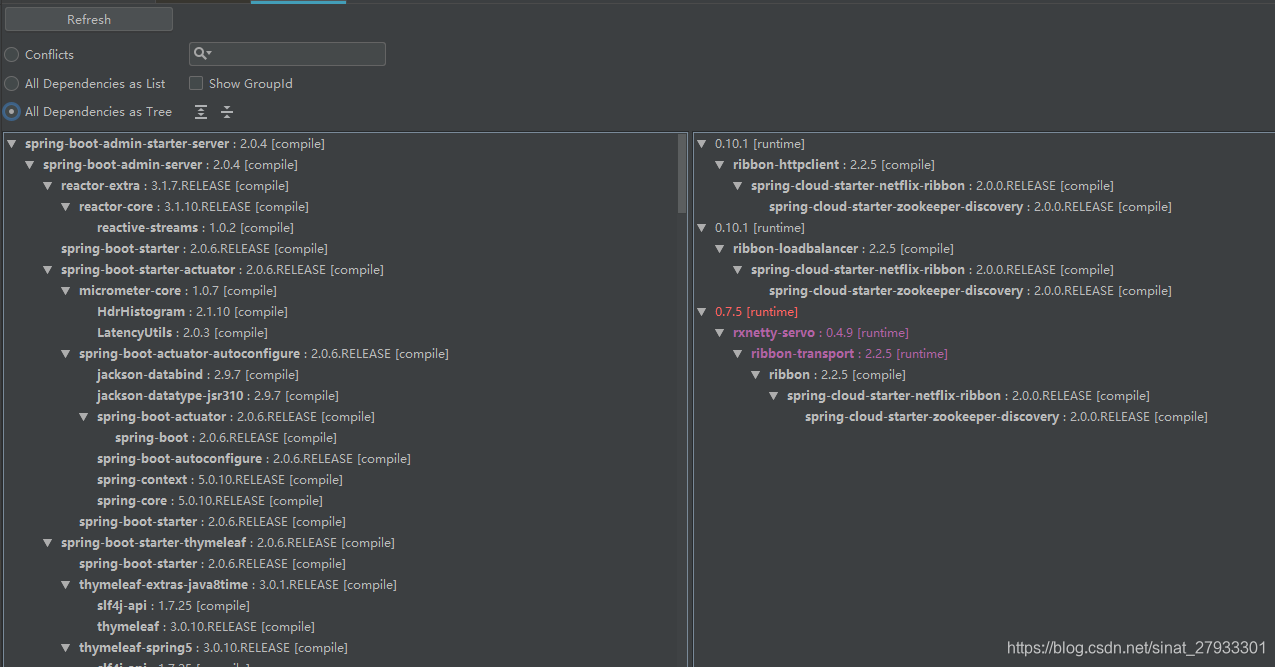Open the search magnifier history dropdown
The height and width of the screenshot is (667, 1275).
click(203, 54)
